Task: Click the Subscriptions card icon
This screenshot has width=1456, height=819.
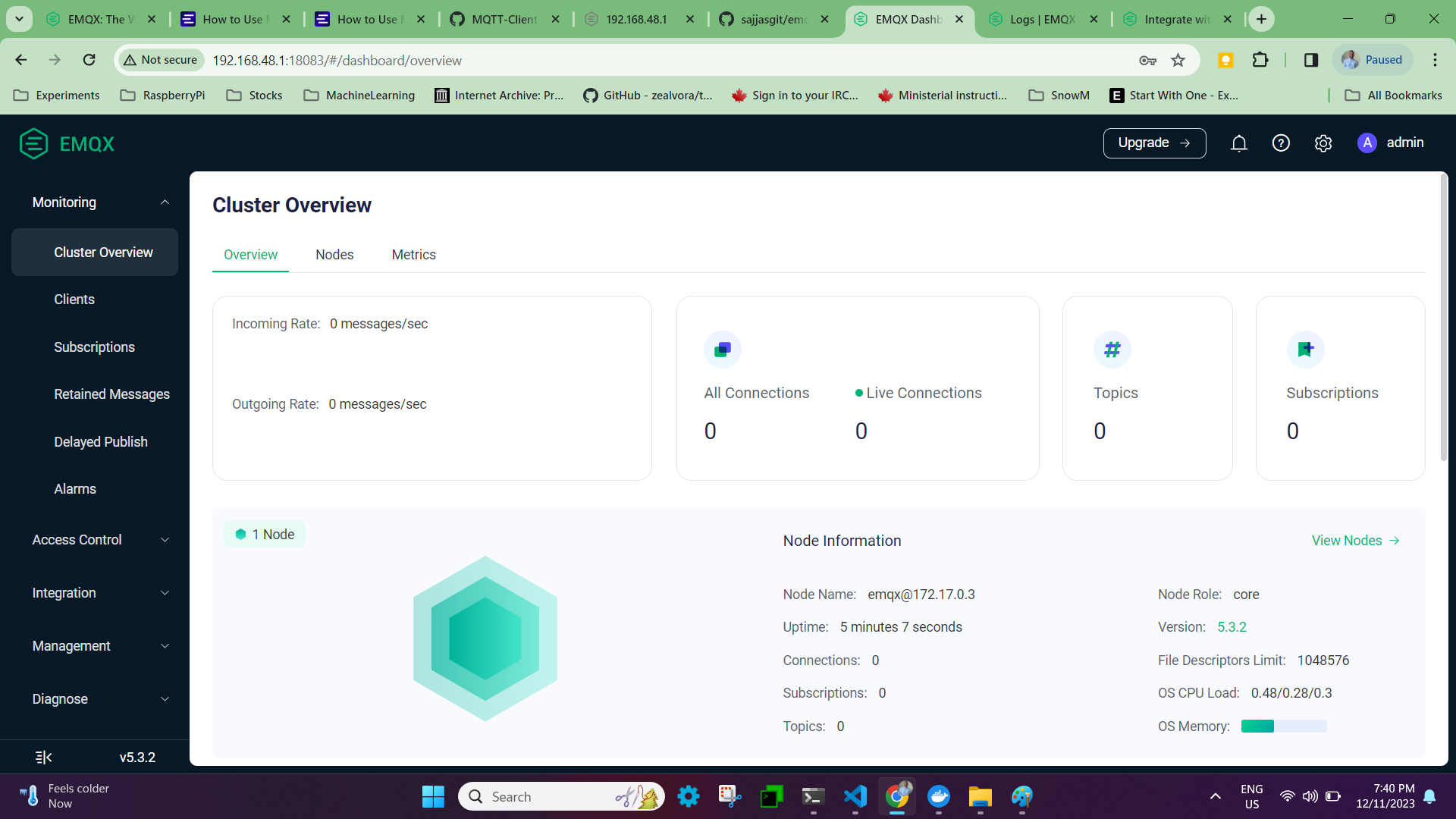Action: tap(1305, 350)
